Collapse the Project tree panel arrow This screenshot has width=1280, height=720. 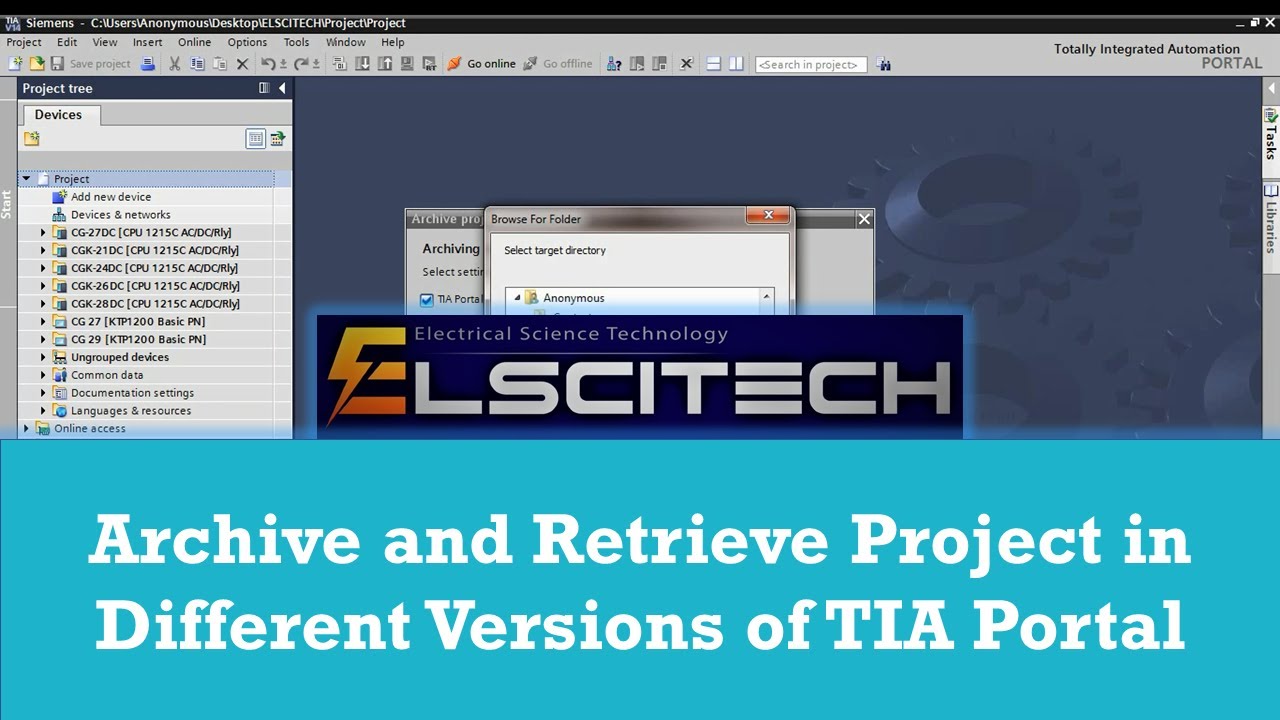(x=282, y=88)
